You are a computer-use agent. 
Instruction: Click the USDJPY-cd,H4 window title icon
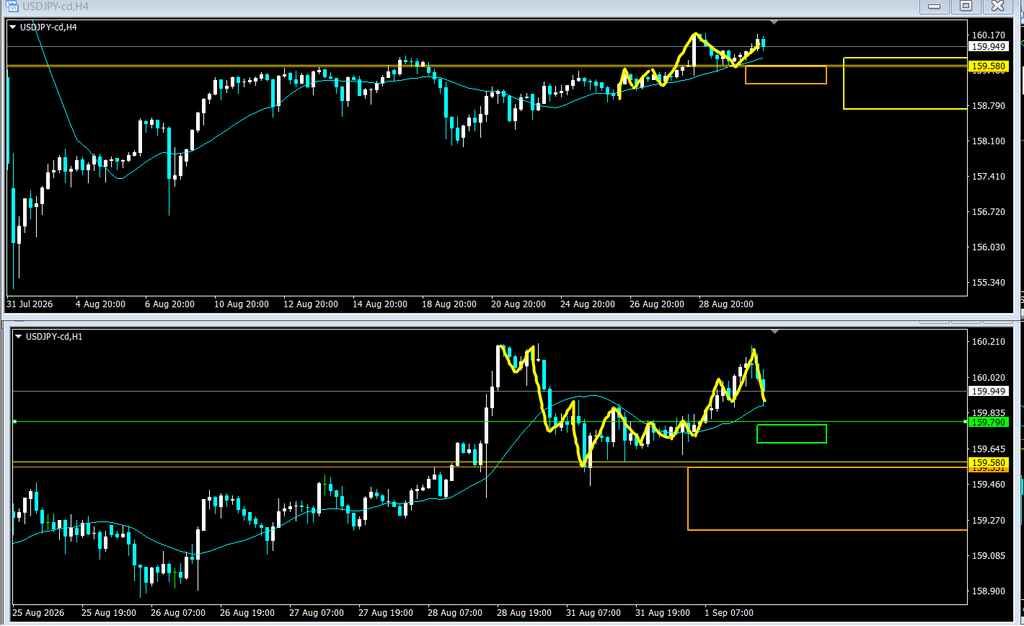pos(12,6)
